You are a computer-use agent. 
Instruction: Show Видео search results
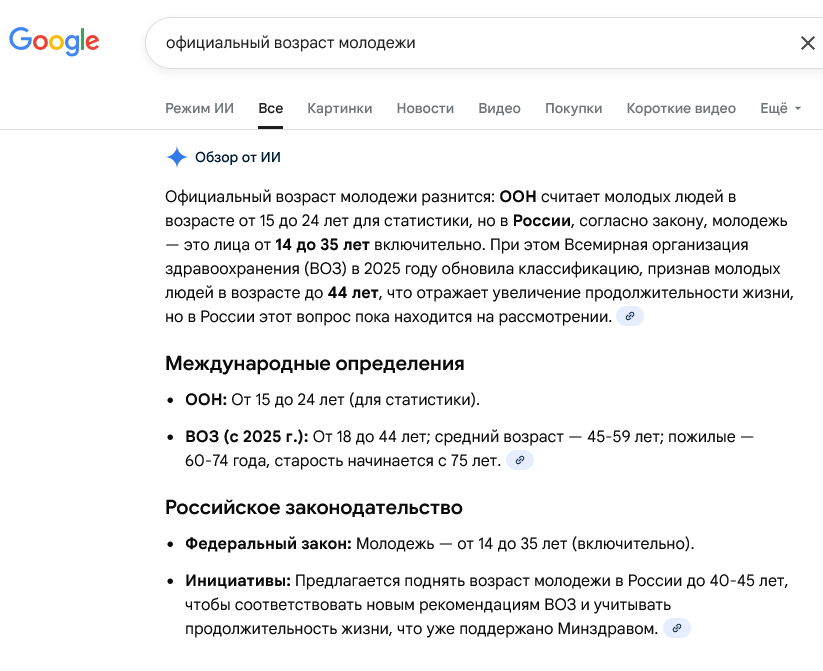pos(499,108)
